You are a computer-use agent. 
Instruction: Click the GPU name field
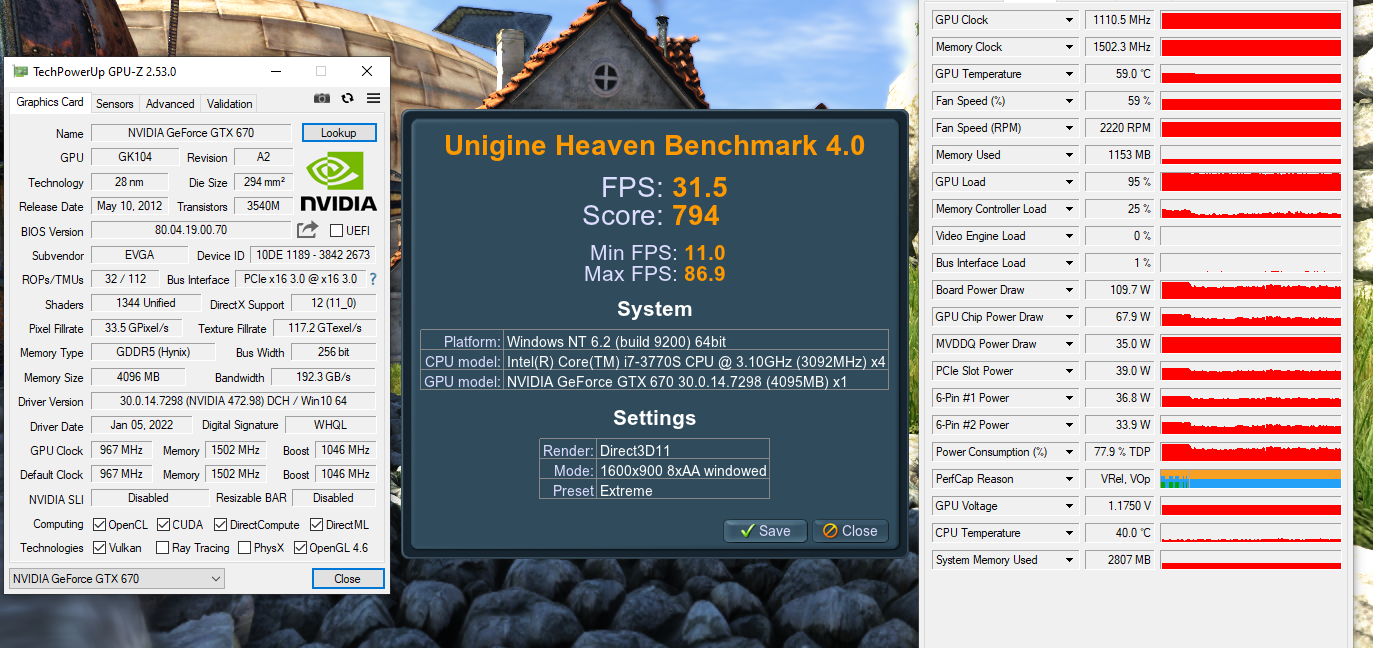[191, 133]
